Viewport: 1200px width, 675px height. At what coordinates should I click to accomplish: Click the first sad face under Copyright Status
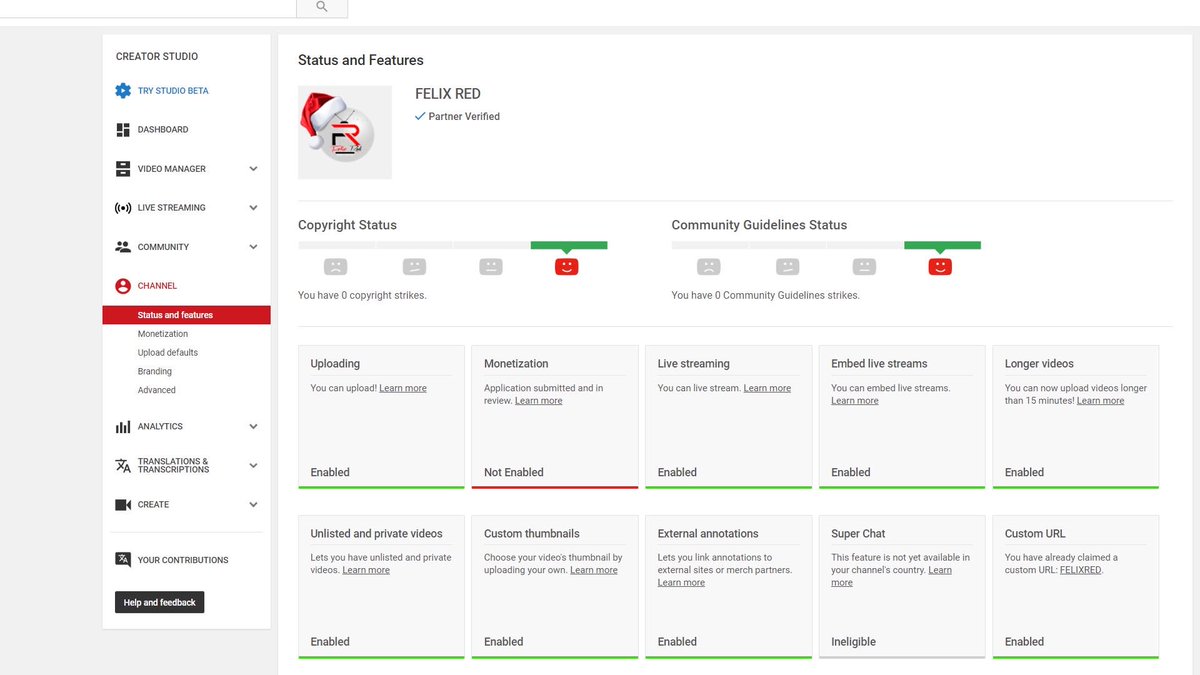coord(335,267)
